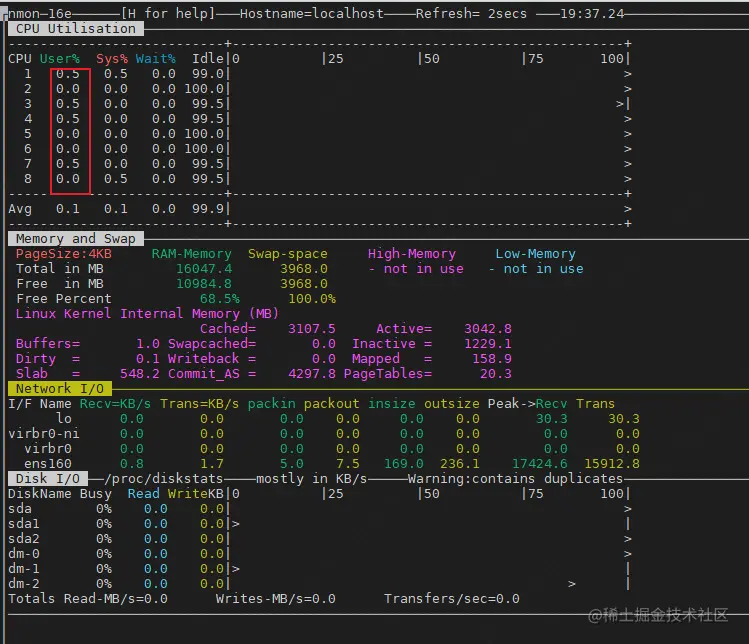Click the 'H for help' hint
This screenshot has height=644, width=749.
pyautogui.click(x=168, y=13)
